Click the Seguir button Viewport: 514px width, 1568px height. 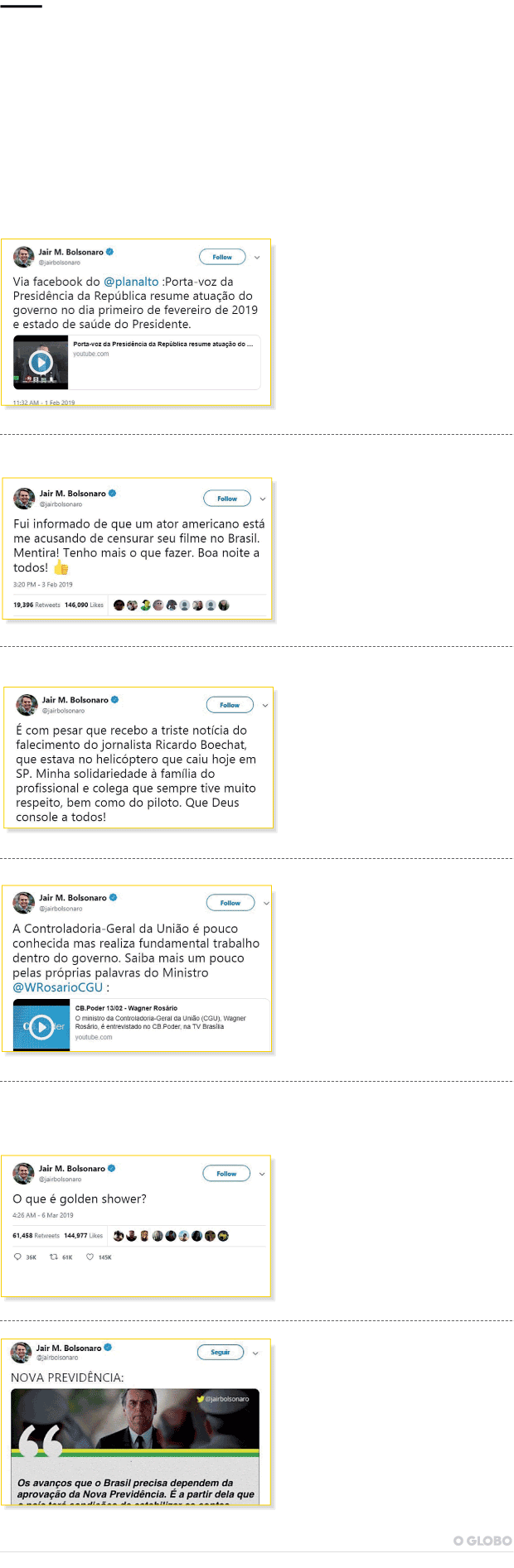(x=221, y=1353)
